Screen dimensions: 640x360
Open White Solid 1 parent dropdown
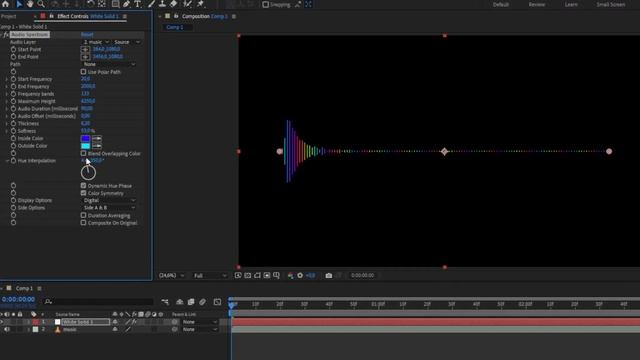point(199,322)
